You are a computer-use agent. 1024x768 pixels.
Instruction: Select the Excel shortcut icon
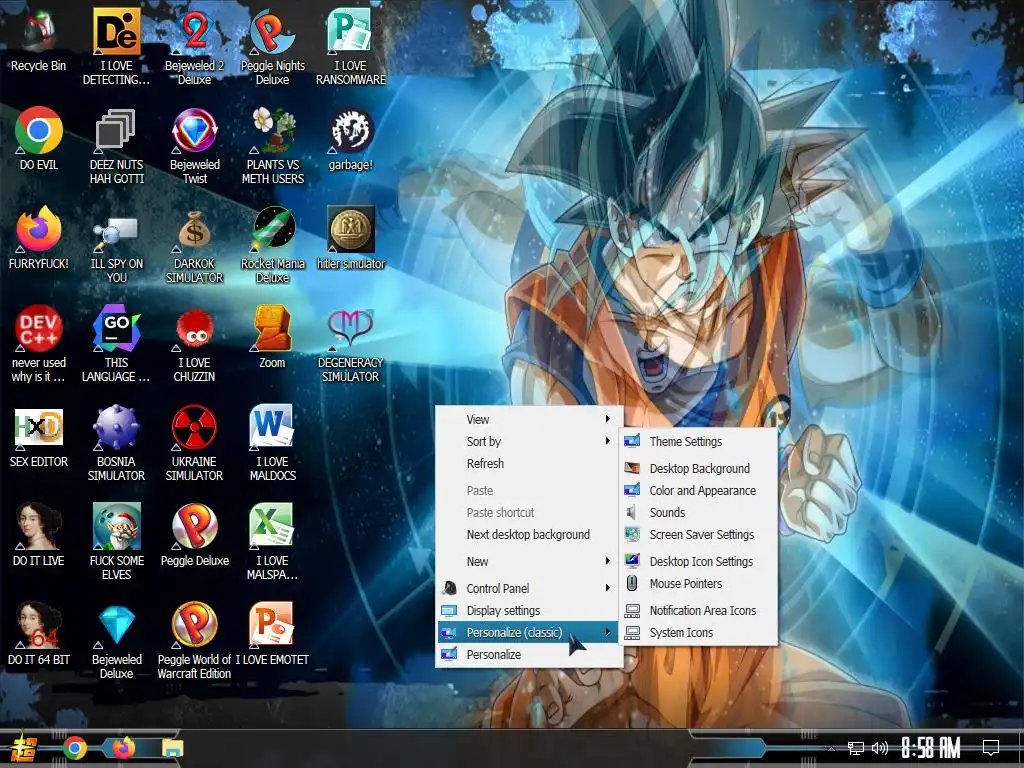272,526
